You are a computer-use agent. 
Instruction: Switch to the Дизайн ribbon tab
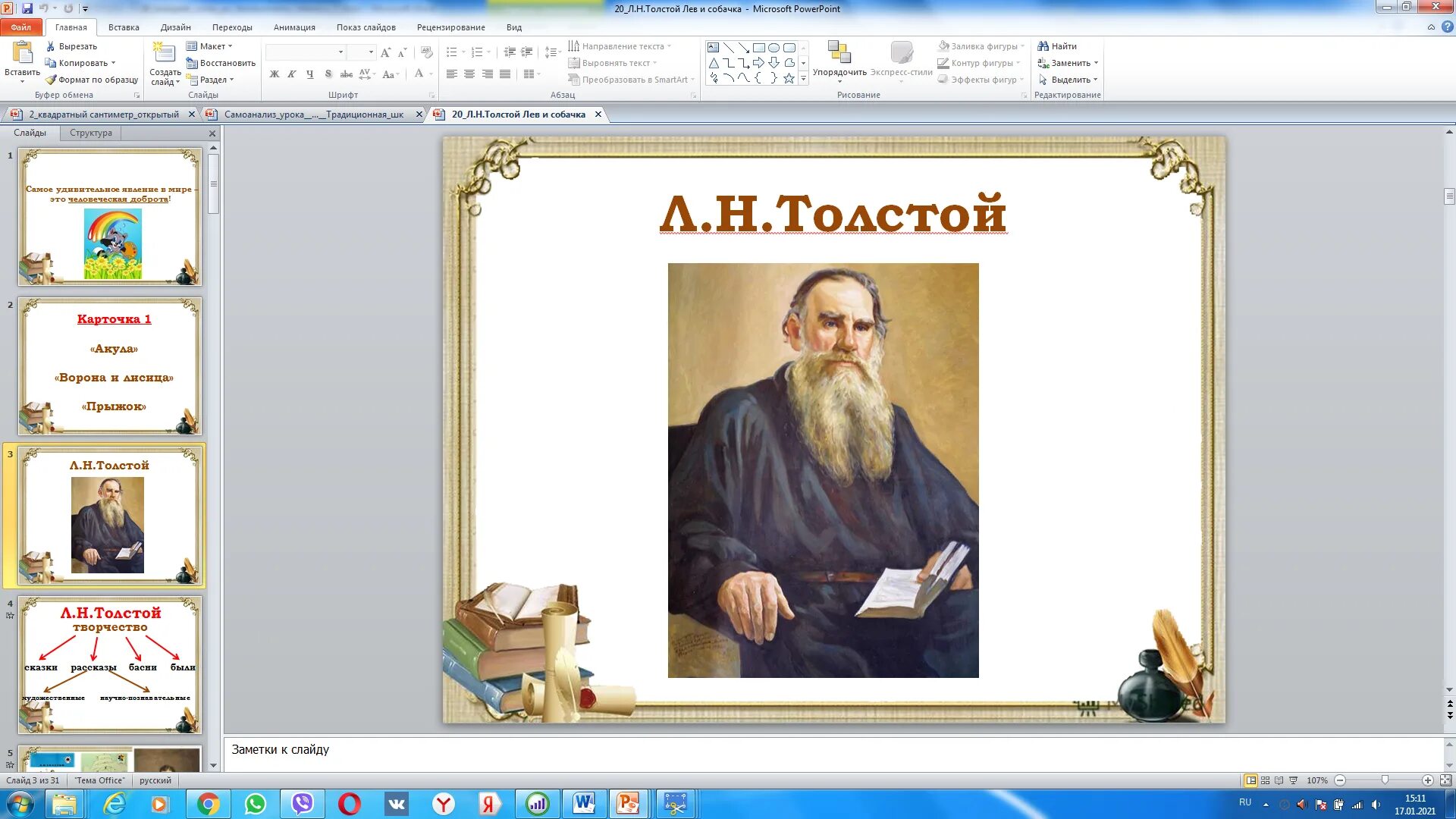point(176,27)
